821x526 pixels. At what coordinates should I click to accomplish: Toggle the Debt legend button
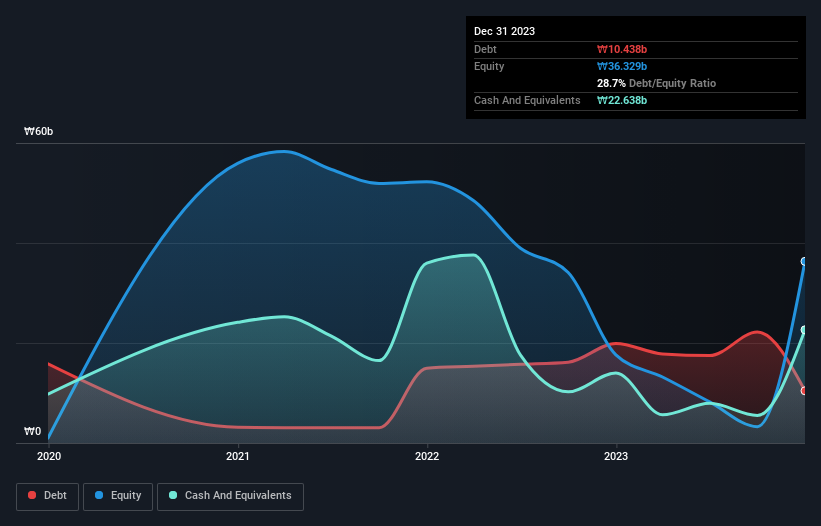pyautogui.click(x=47, y=496)
